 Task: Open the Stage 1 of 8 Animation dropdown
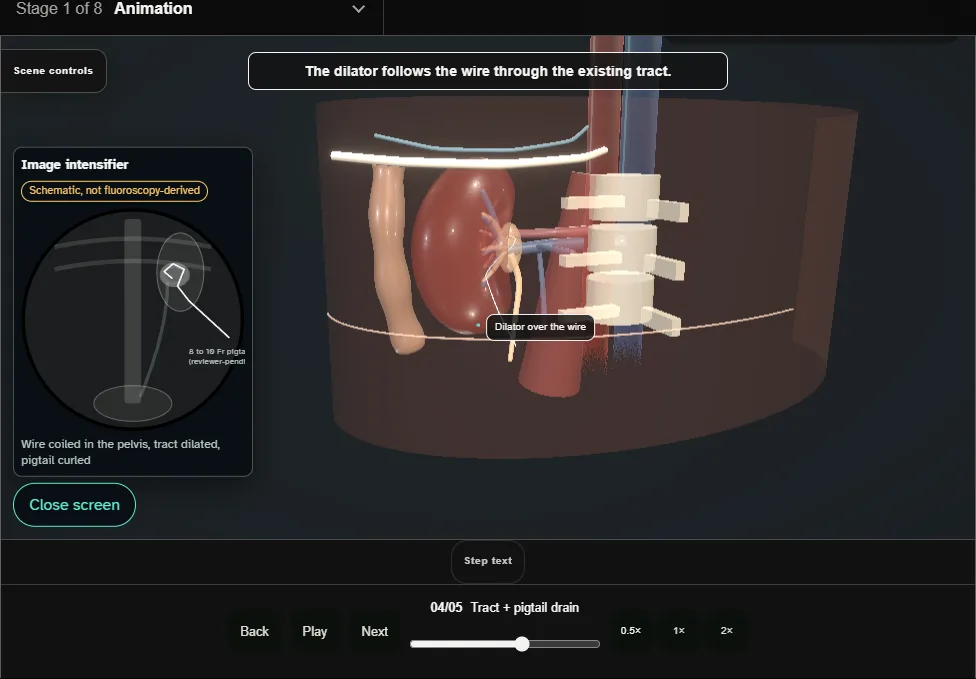(191, 9)
